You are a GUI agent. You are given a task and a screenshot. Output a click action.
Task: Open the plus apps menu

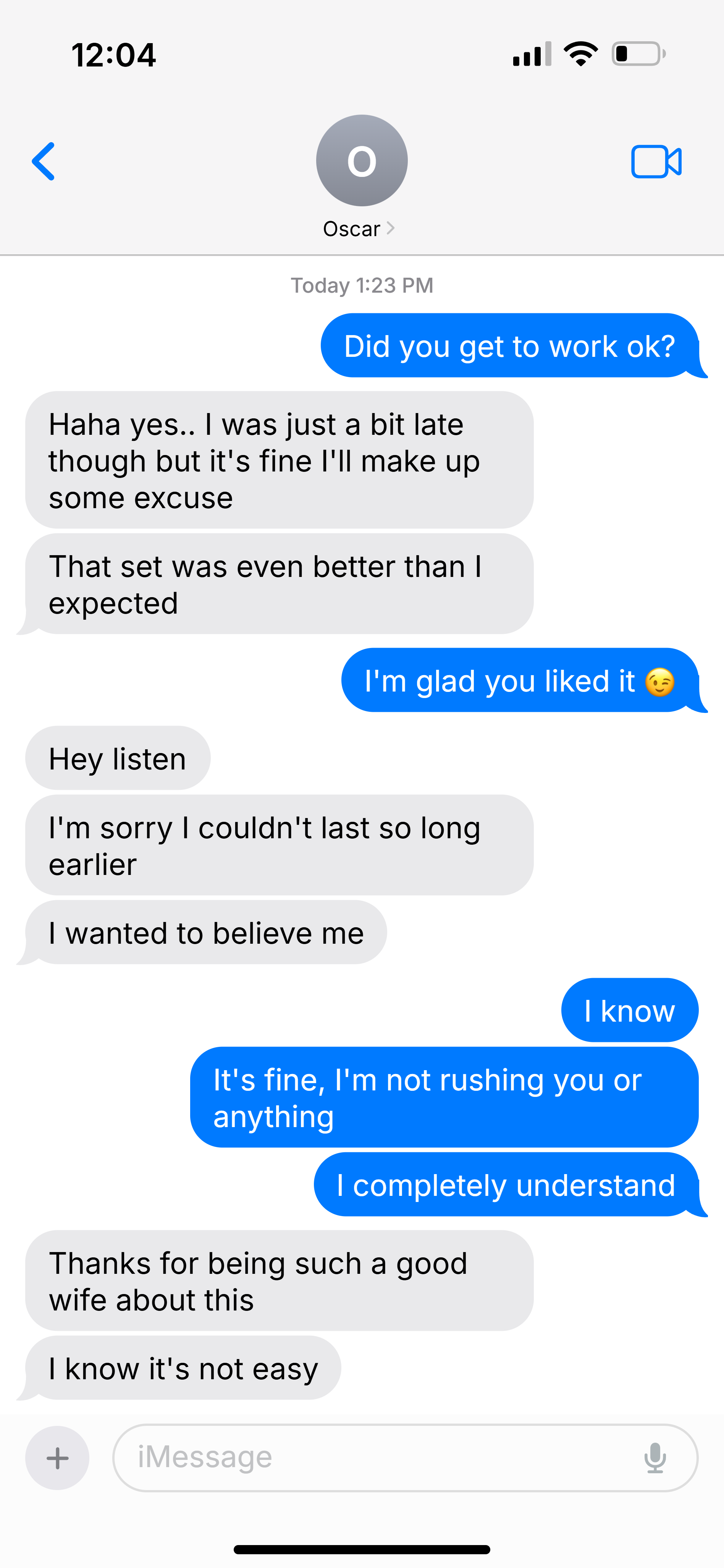pos(57,1458)
